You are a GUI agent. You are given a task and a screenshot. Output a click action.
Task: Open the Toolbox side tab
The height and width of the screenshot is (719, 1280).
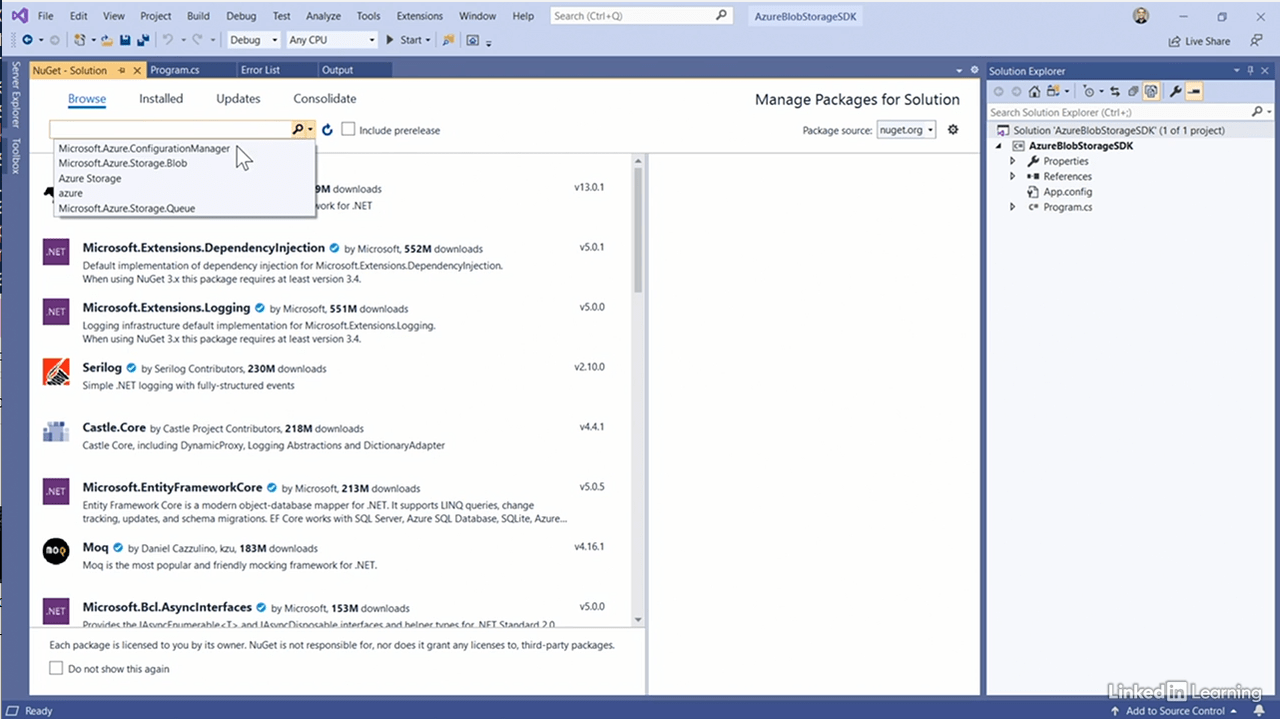click(15, 155)
